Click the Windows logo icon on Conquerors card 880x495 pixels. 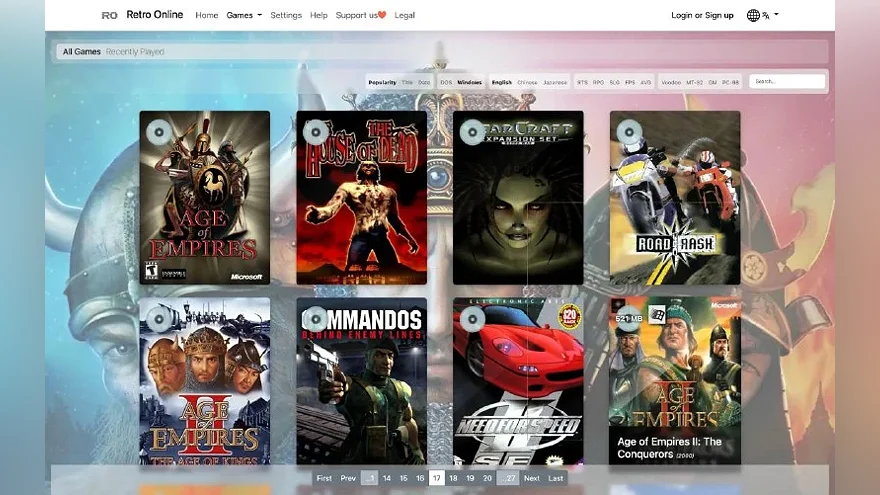pyautogui.click(x=657, y=315)
